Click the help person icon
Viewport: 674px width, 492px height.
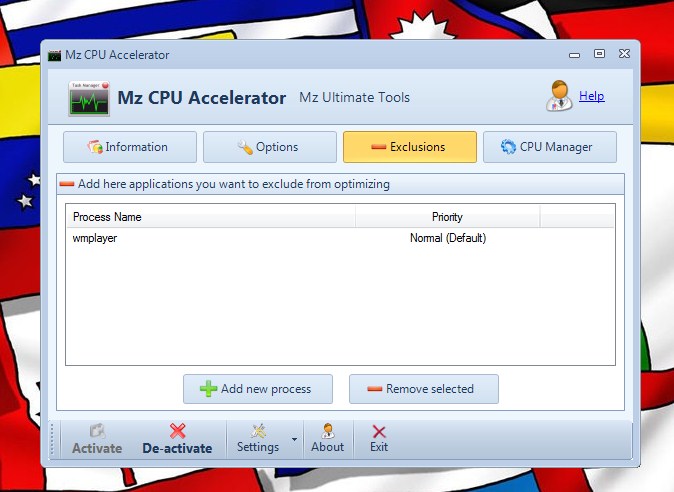point(559,96)
